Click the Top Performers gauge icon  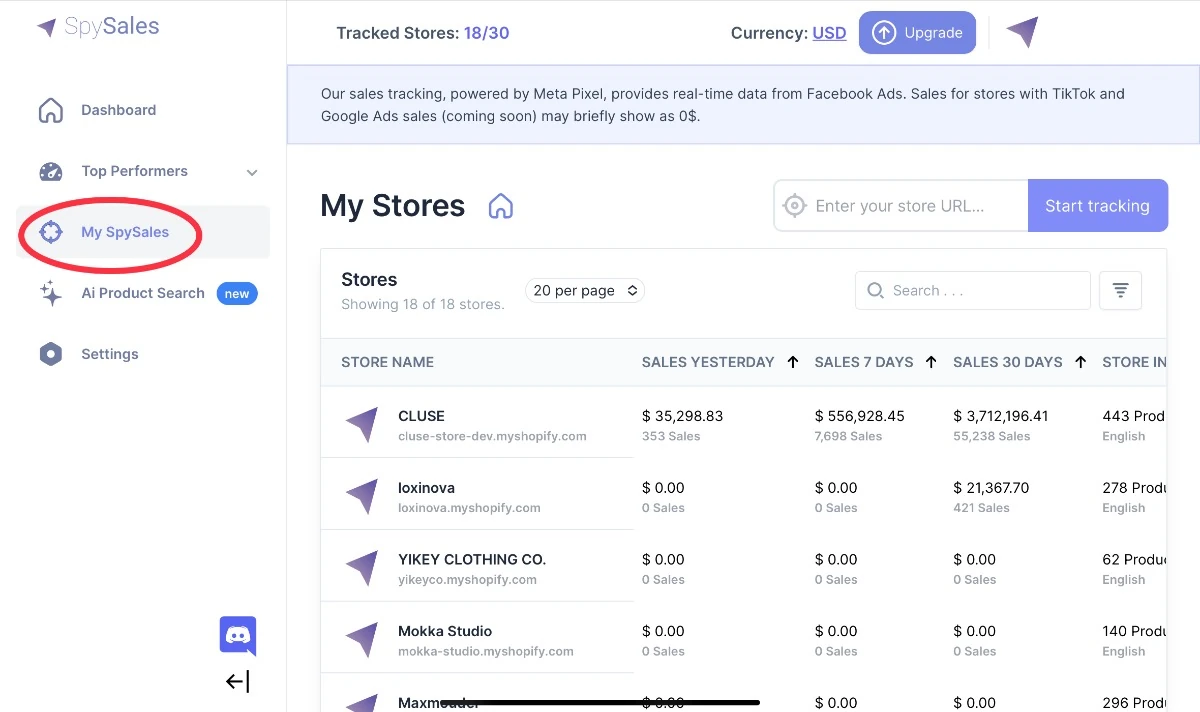(x=50, y=171)
